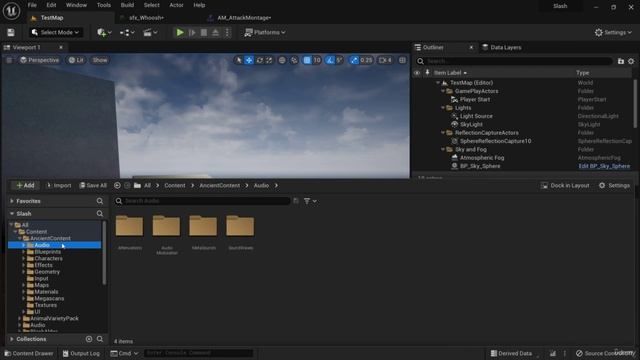The height and width of the screenshot is (360, 640).
Task: Activate the Rotate gizmo tool
Action: [260, 60]
